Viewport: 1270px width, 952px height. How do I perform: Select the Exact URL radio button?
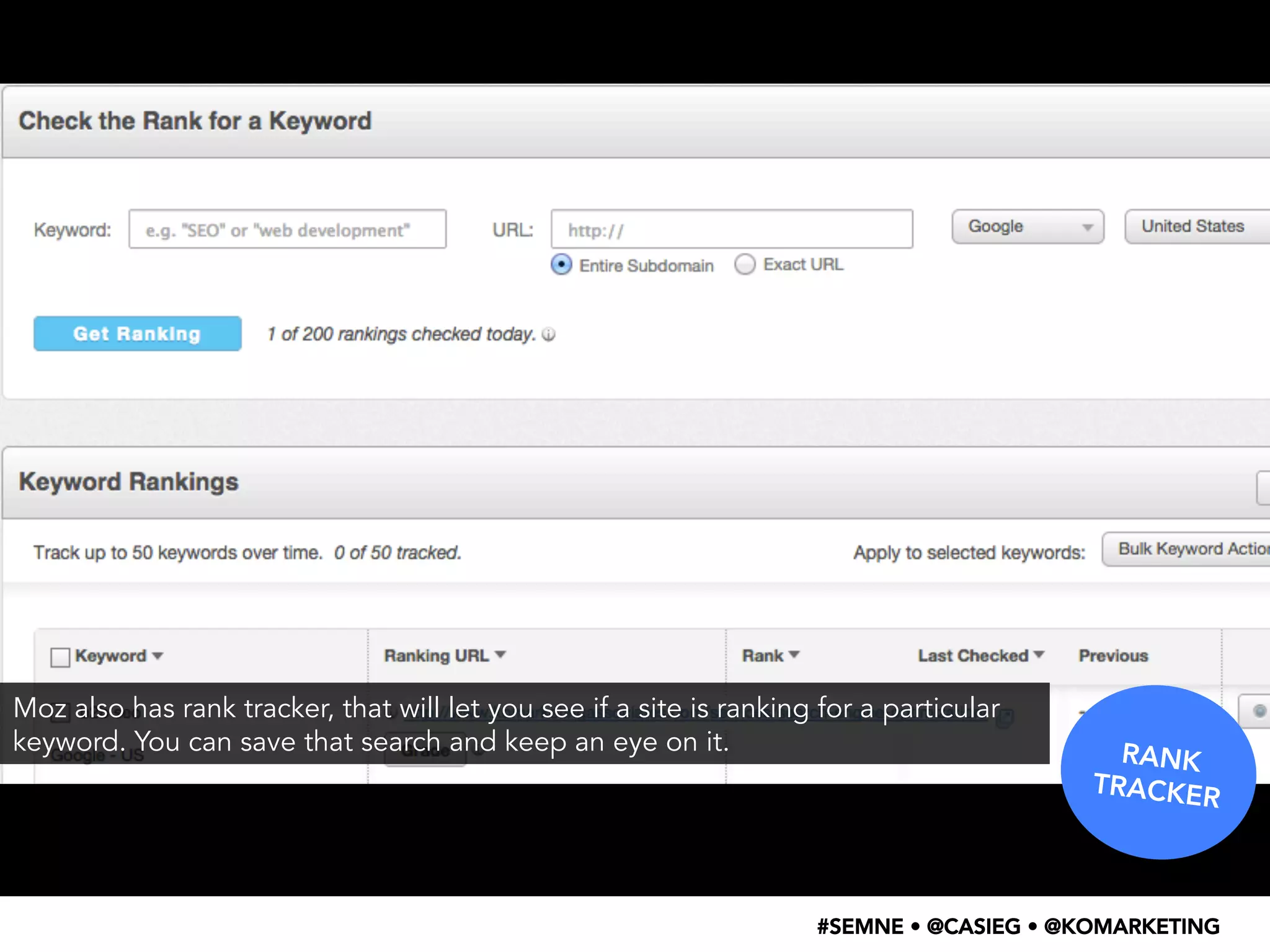coord(745,264)
